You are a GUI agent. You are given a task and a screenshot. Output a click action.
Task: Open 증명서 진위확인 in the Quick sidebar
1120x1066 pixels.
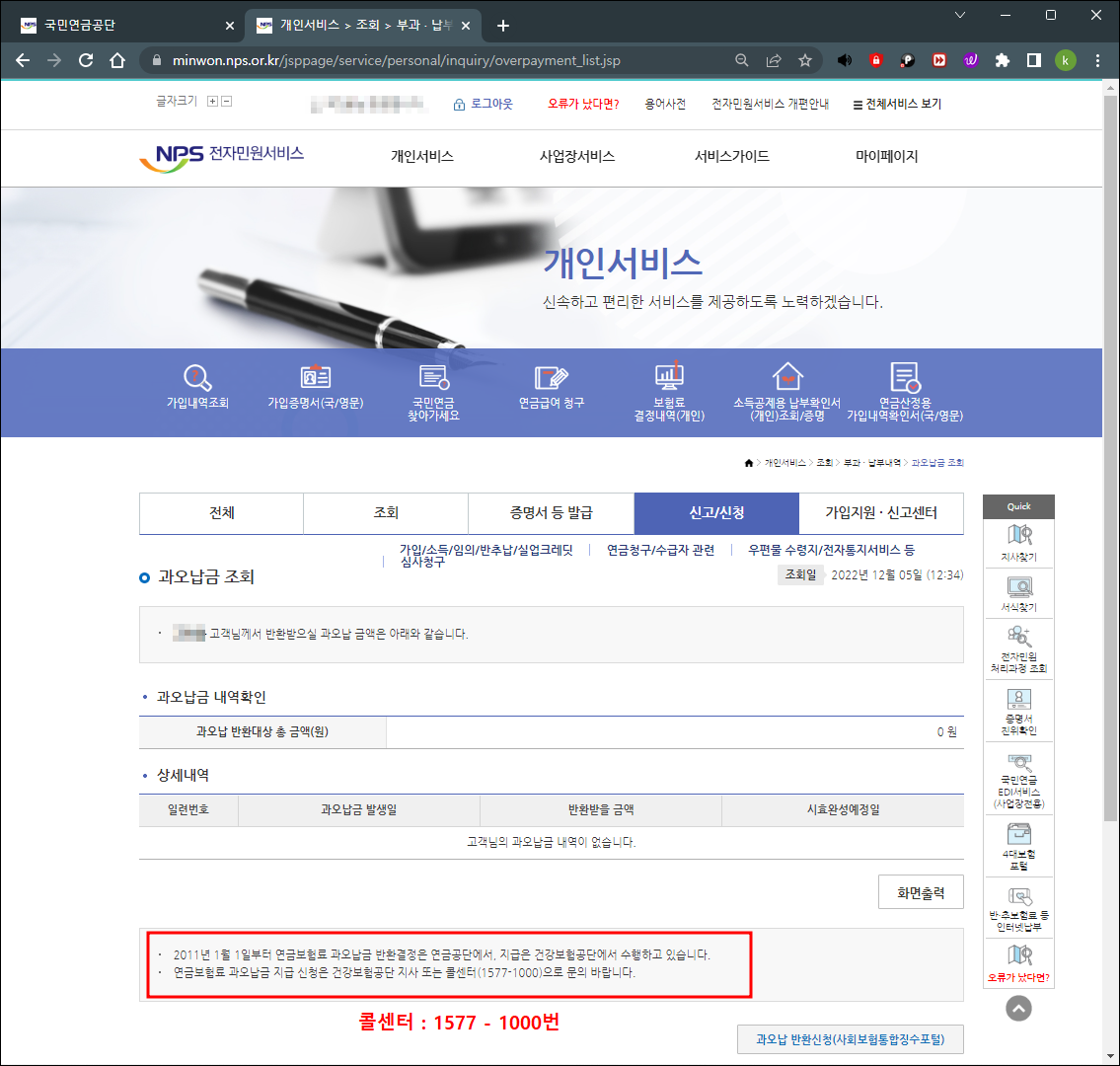[1017, 709]
